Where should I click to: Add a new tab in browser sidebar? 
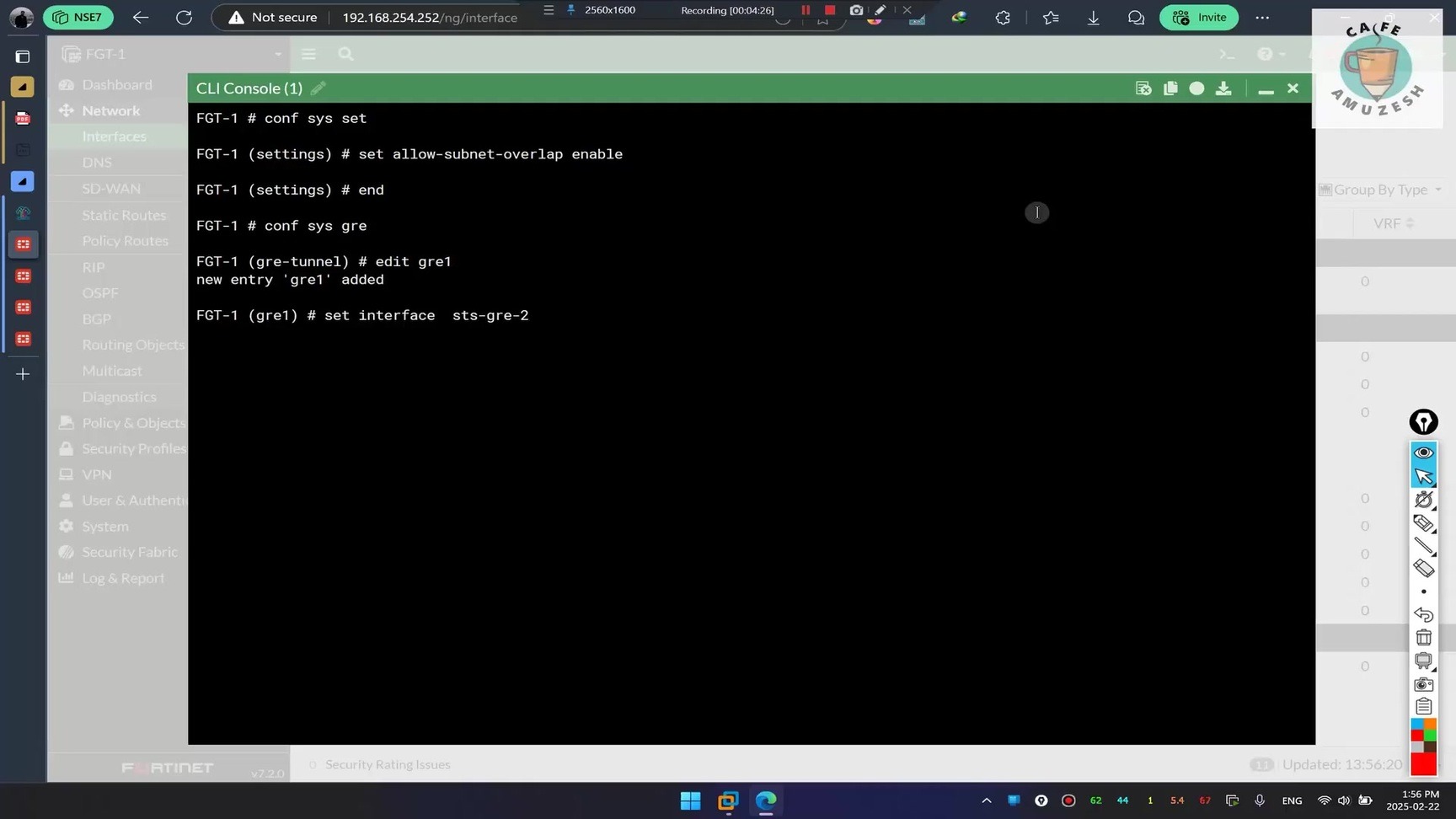click(23, 374)
